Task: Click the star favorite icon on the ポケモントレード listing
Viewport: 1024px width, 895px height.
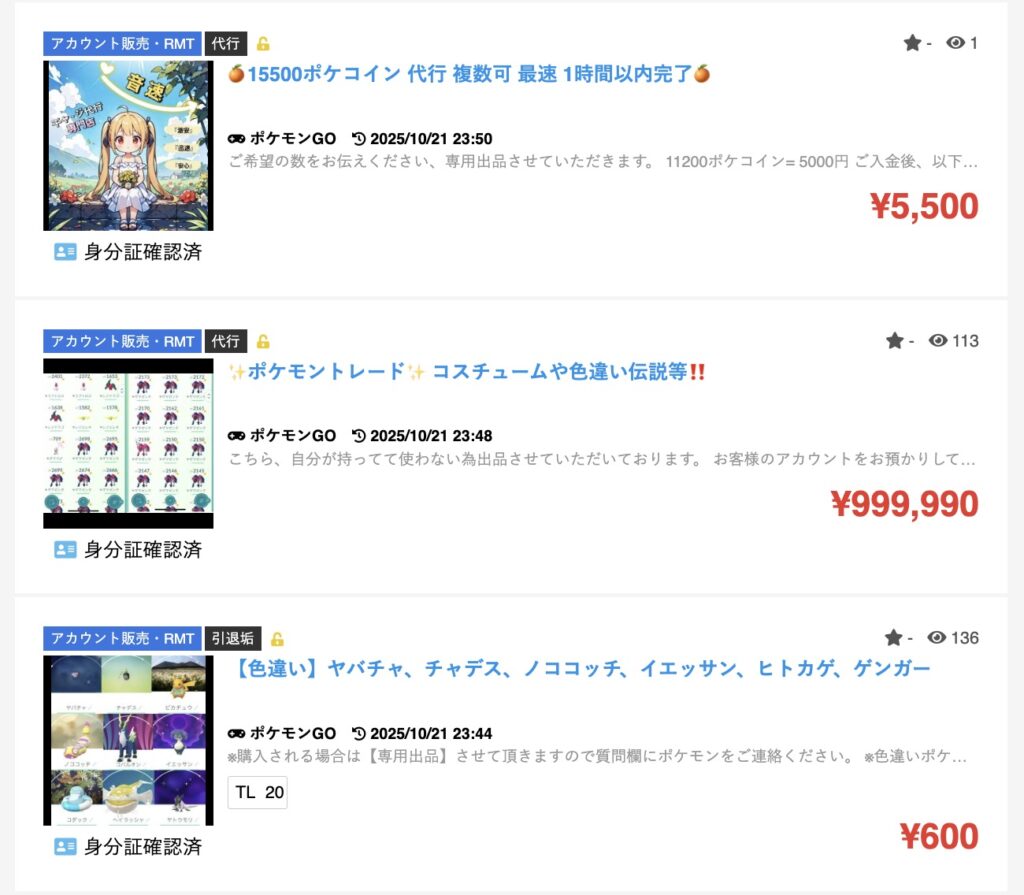Action: 895,340
